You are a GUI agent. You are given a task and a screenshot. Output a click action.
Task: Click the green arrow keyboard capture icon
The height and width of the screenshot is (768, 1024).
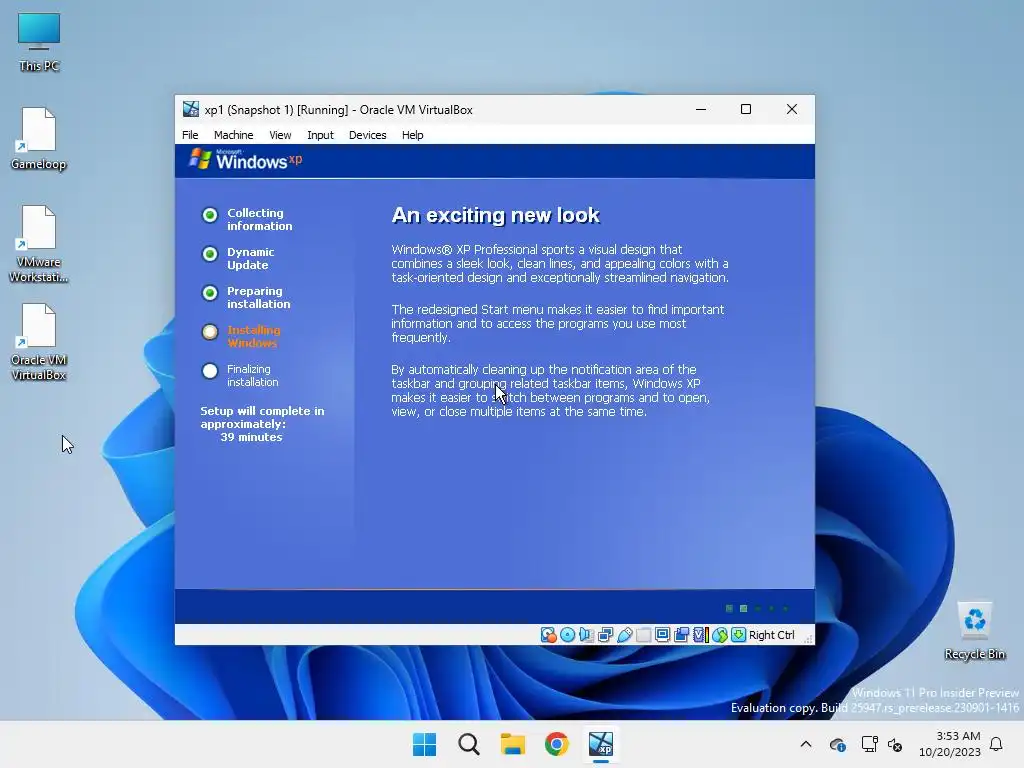pos(739,635)
